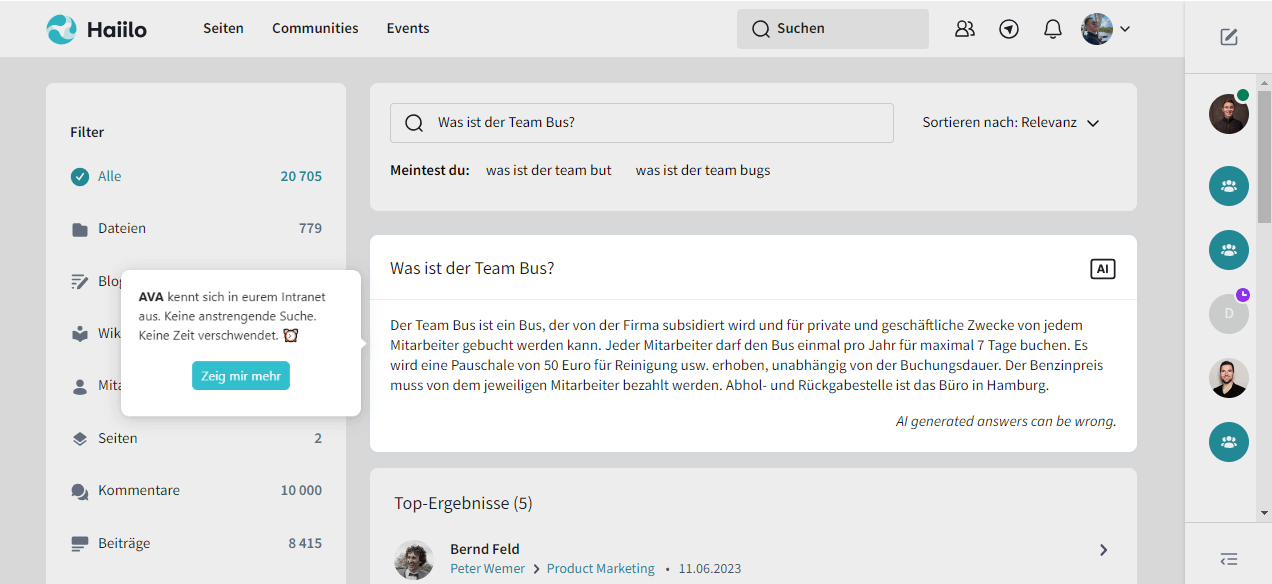Click the Haiilo logo
The height and width of the screenshot is (584, 1272).
[96, 29]
